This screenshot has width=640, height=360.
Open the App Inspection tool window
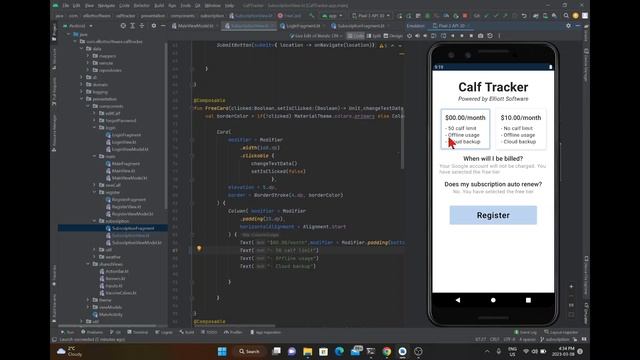click(266, 332)
